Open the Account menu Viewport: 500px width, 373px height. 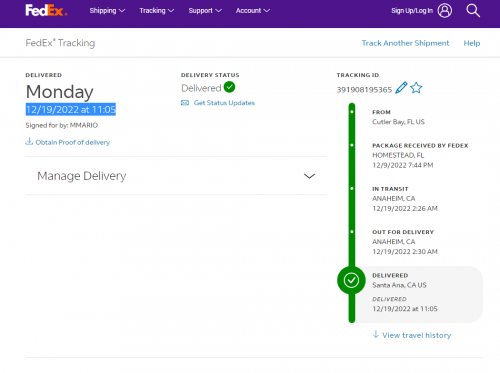pyautogui.click(x=253, y=11)
